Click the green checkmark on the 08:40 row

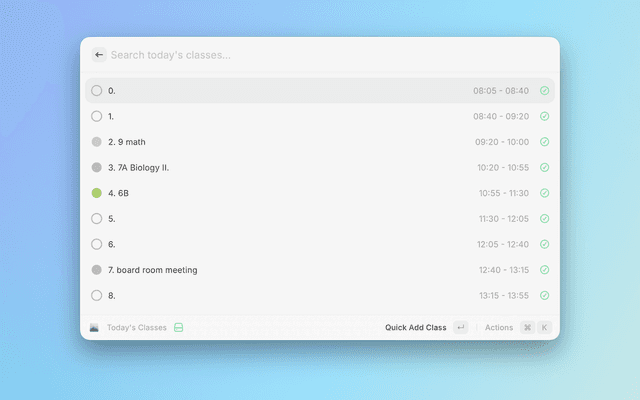coord(544,116)
